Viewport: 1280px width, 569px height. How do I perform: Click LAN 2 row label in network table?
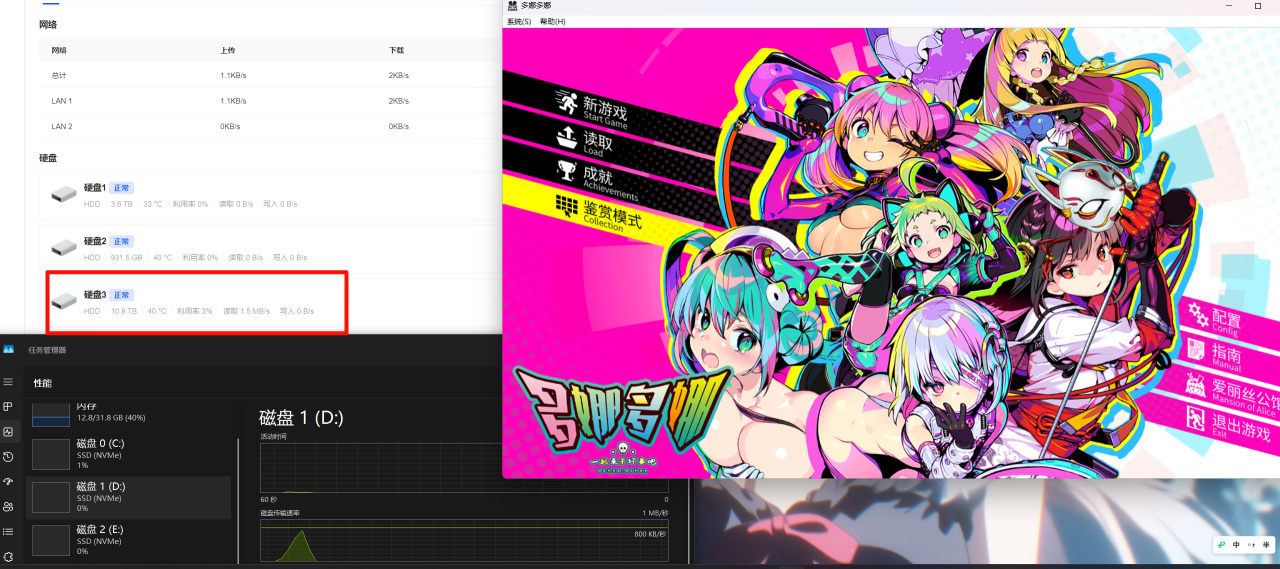coord(62,127)
